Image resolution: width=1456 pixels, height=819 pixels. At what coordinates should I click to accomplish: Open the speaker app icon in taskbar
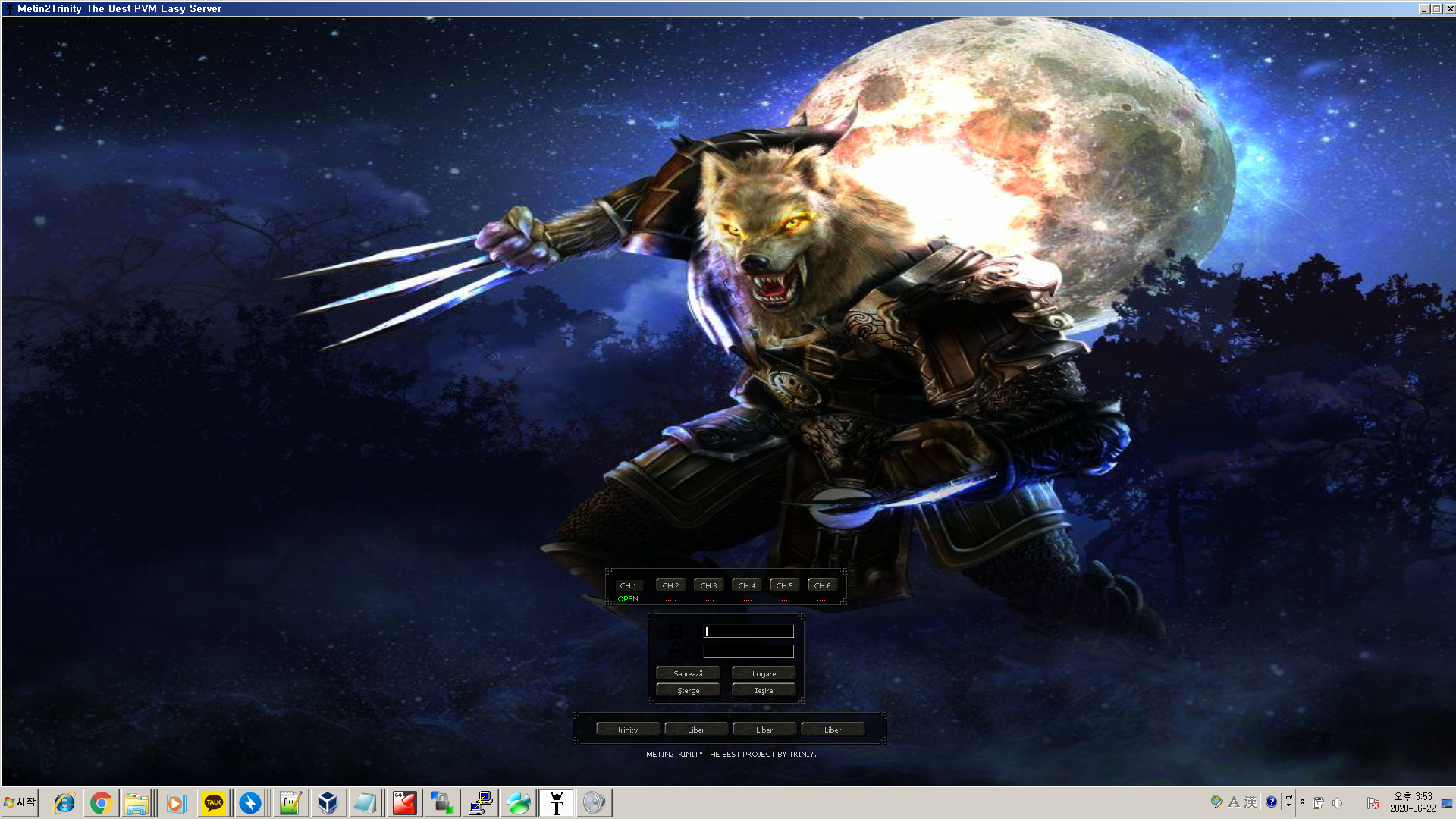pos(595,803)
